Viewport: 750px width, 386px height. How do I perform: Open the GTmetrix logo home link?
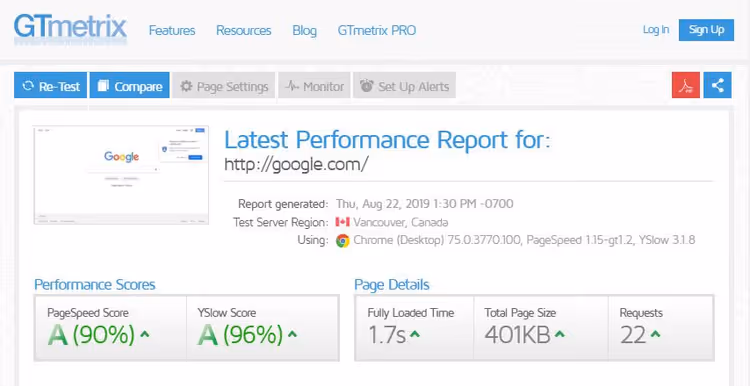(70, 28)
